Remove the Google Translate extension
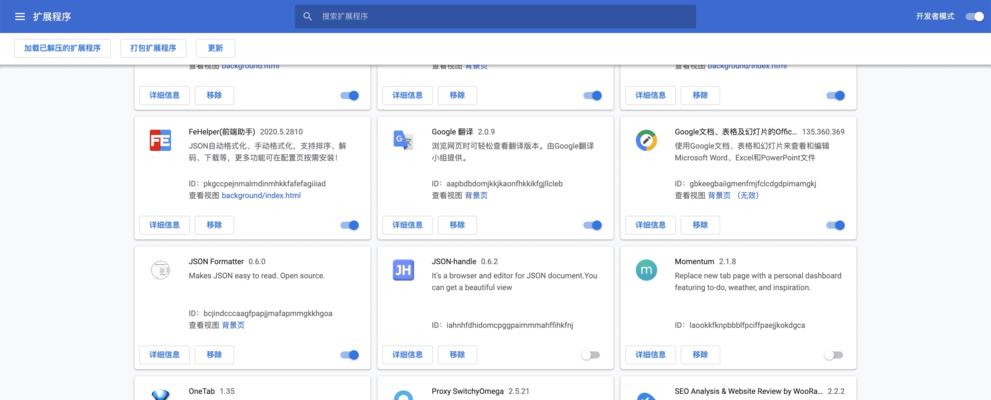This screenshot has height=400, width=991. click(457, 225)
